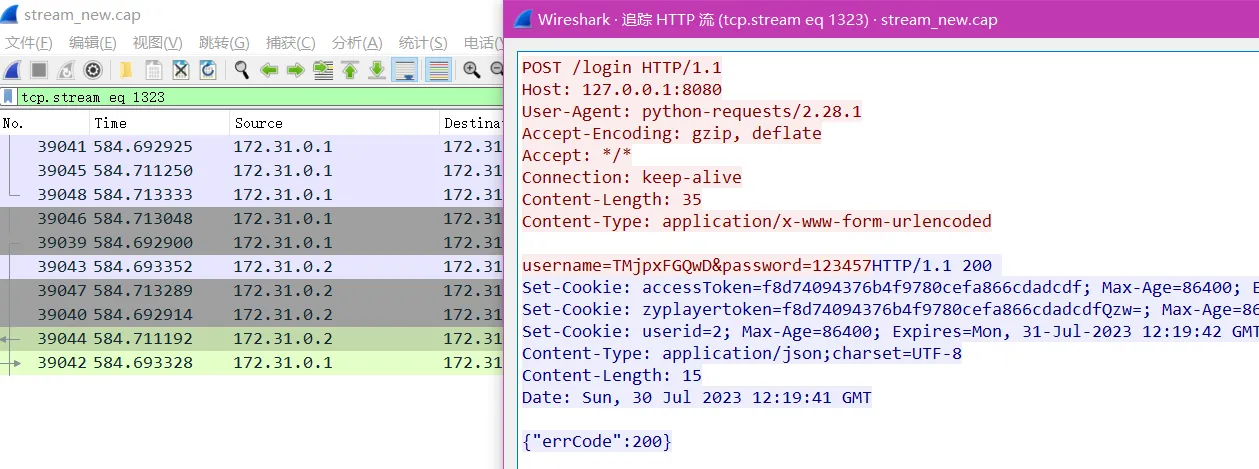Click the open capture file folder icon
Viewport: 1259px width, 469px height.
pyautogui.click(x=126, y=70)
